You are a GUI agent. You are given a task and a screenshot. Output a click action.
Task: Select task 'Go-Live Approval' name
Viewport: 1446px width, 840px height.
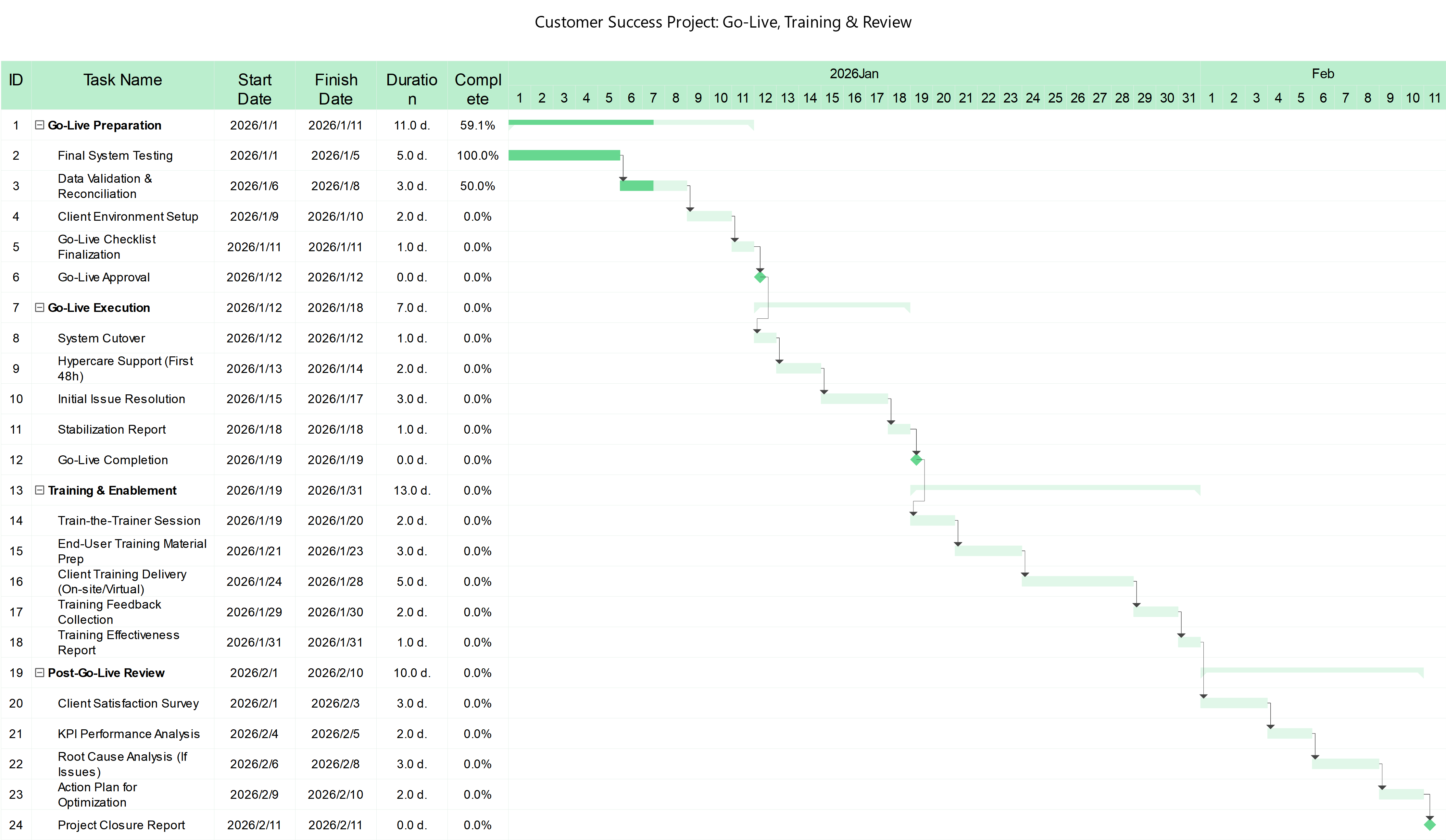104,278
